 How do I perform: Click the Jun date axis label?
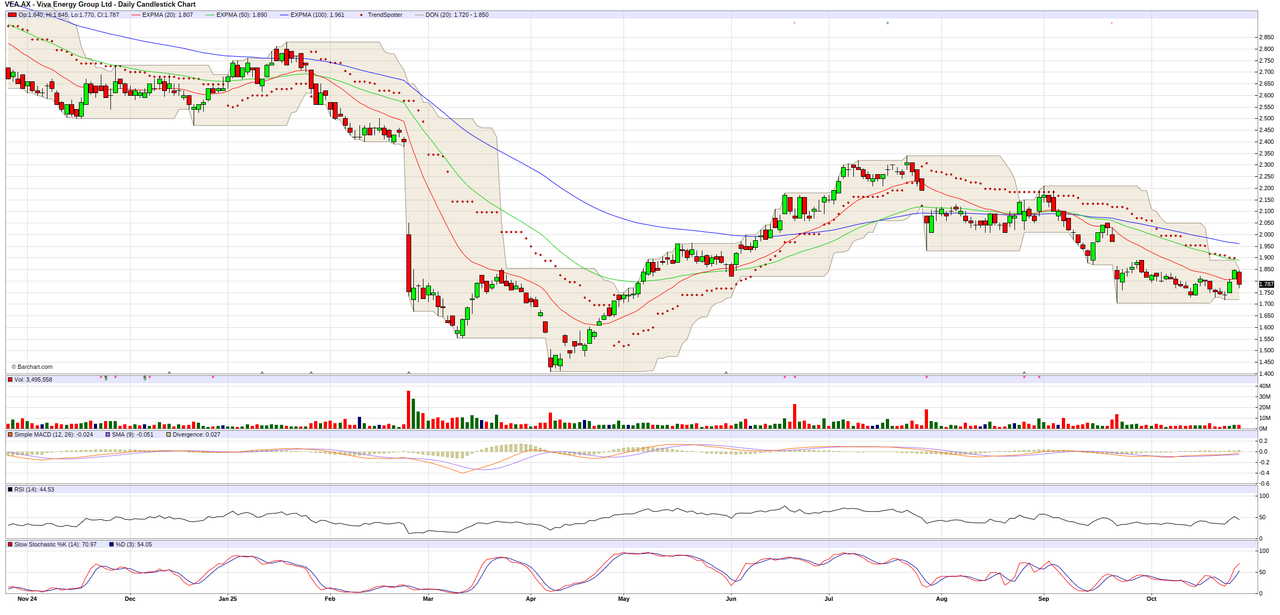730,600
